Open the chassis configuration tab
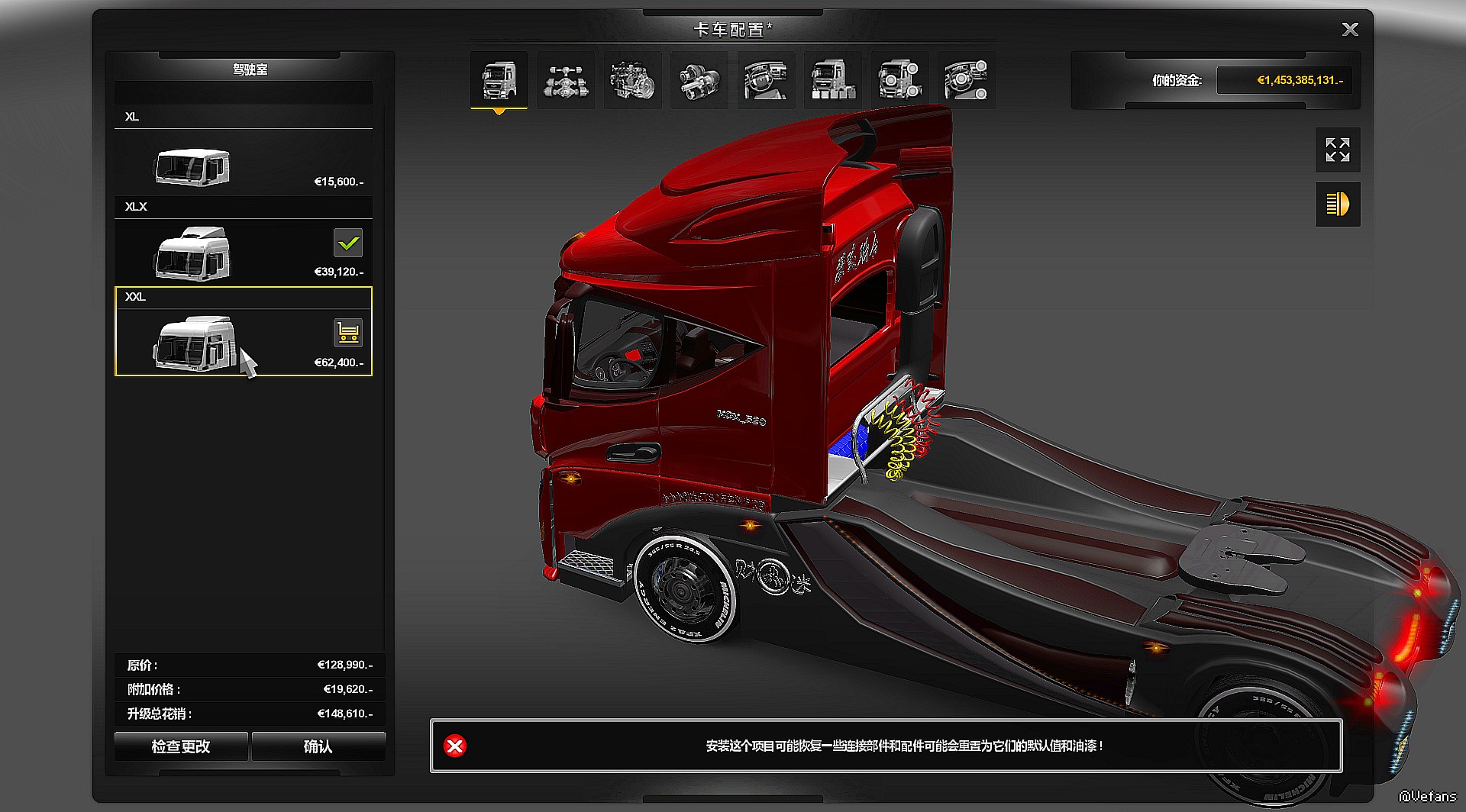This screenshot has width=1466, height=812. tap(566, 80)
